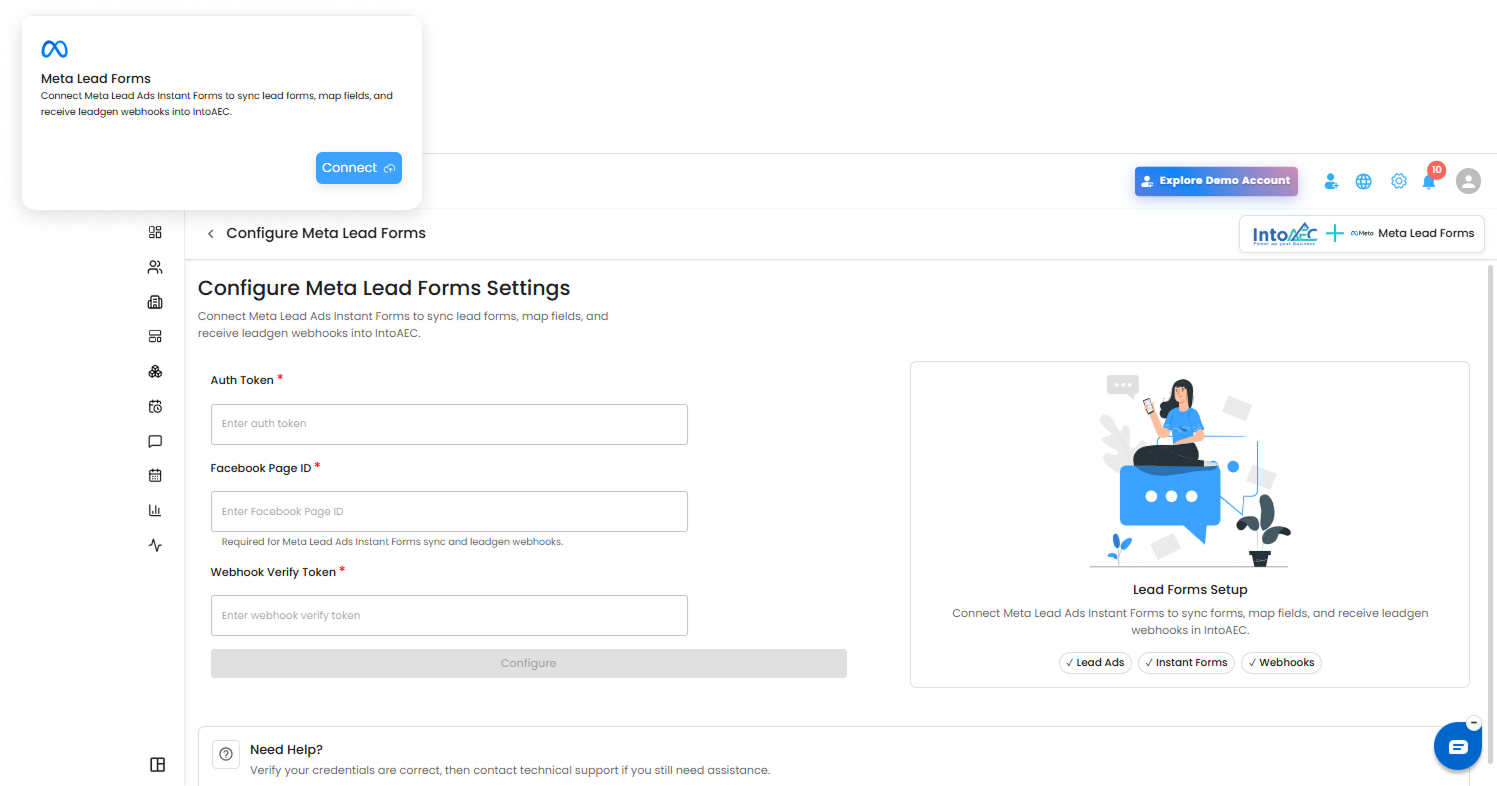Click the Webhooks chip
The image size is (1497, 786).
[1281, 663]
